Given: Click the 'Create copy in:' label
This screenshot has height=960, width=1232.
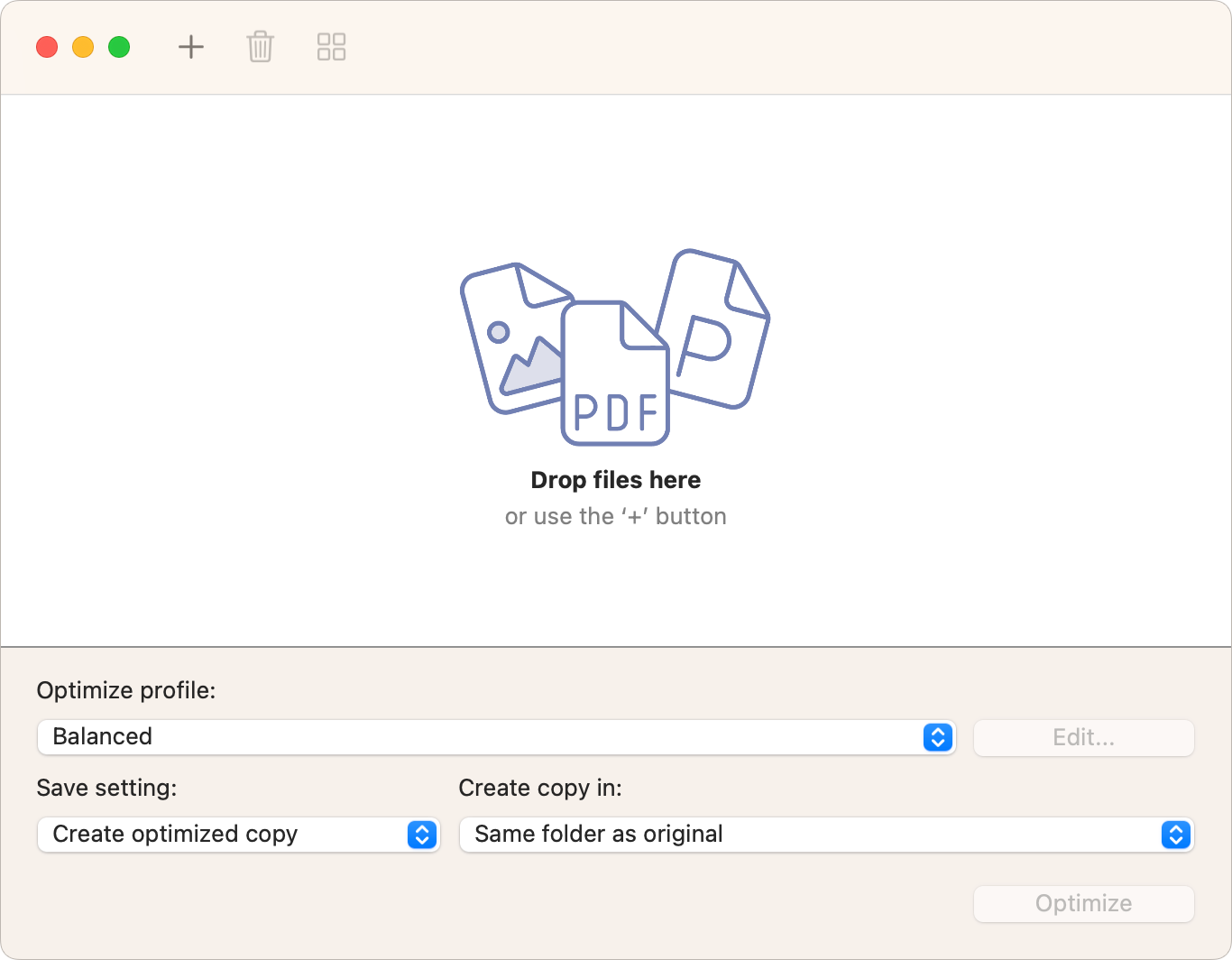Looking at the screenshot, I should (x=540, y=788).
